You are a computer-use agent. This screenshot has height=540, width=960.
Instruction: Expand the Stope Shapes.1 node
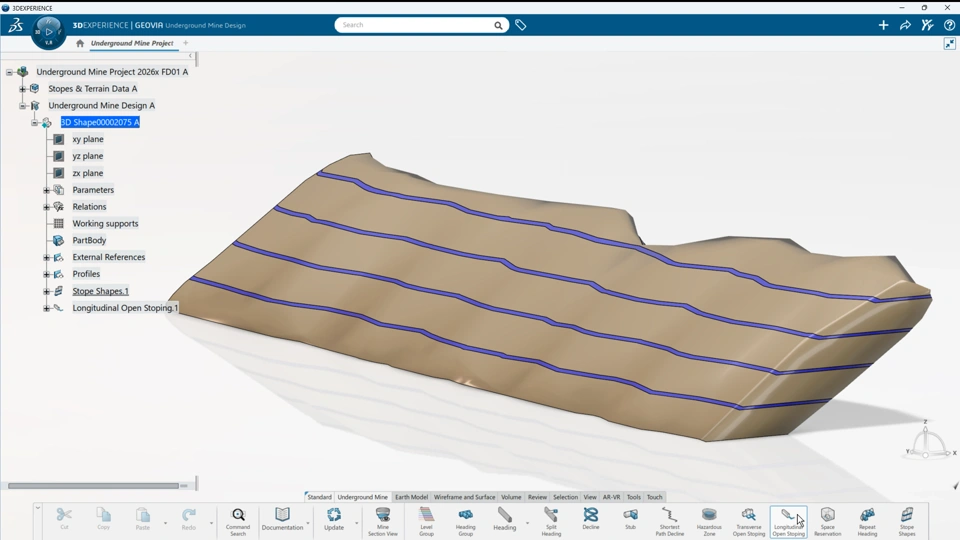click(x=47, y=291)
